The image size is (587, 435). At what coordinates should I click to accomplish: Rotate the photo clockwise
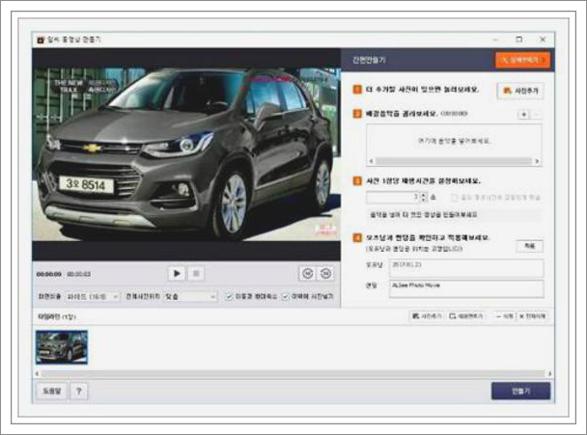(x=326, y=274)
